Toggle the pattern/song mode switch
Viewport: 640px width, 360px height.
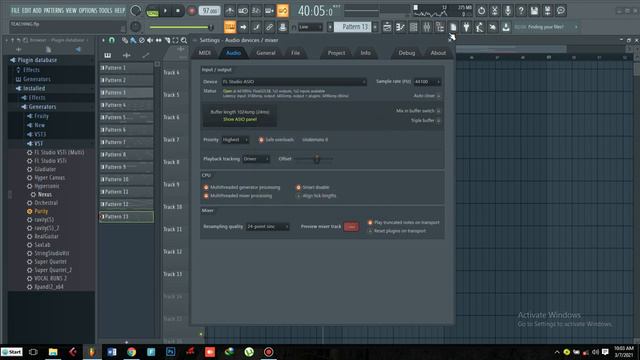pos(152,11)
